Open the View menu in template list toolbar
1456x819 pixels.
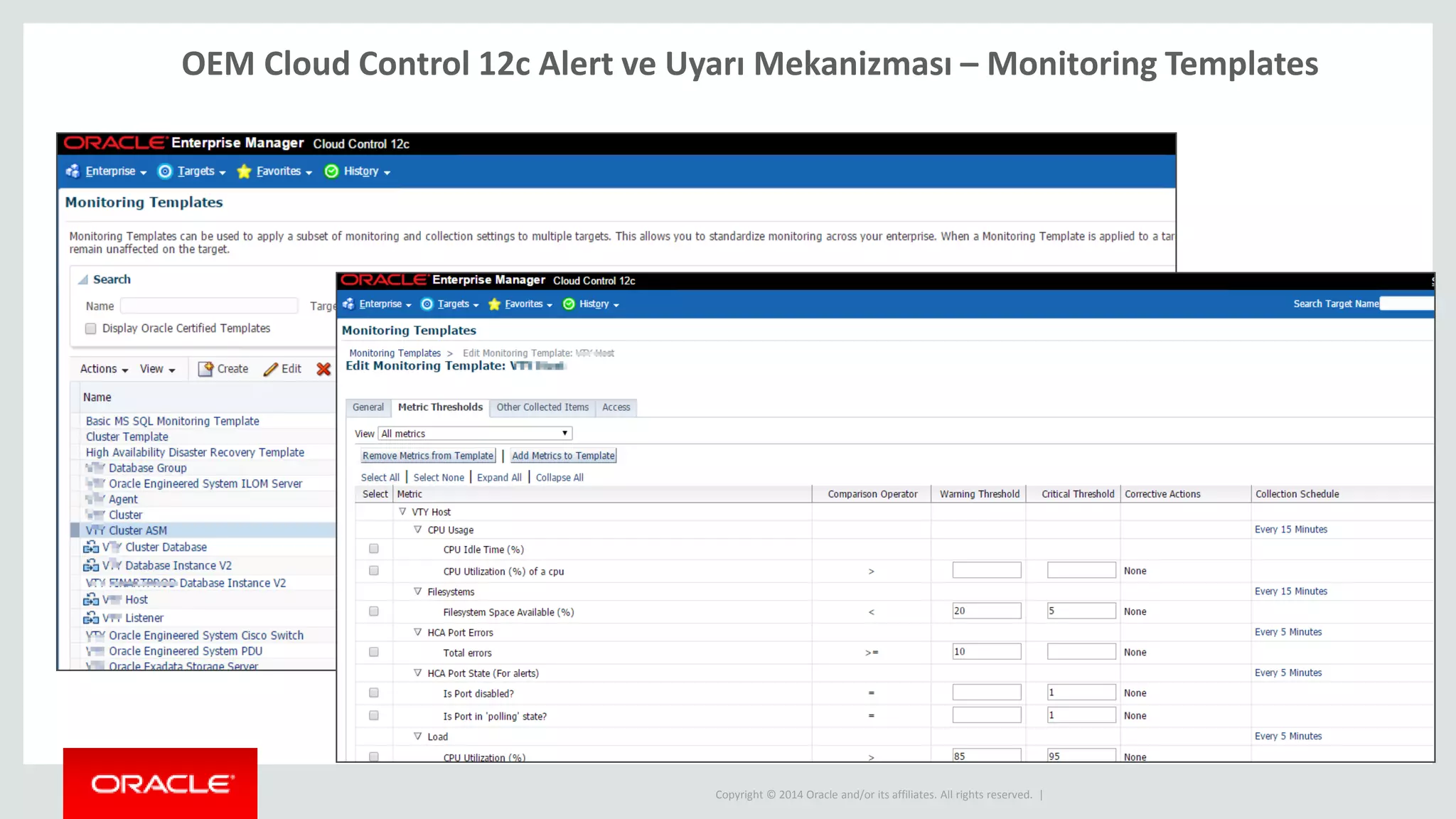pos(157,369)
